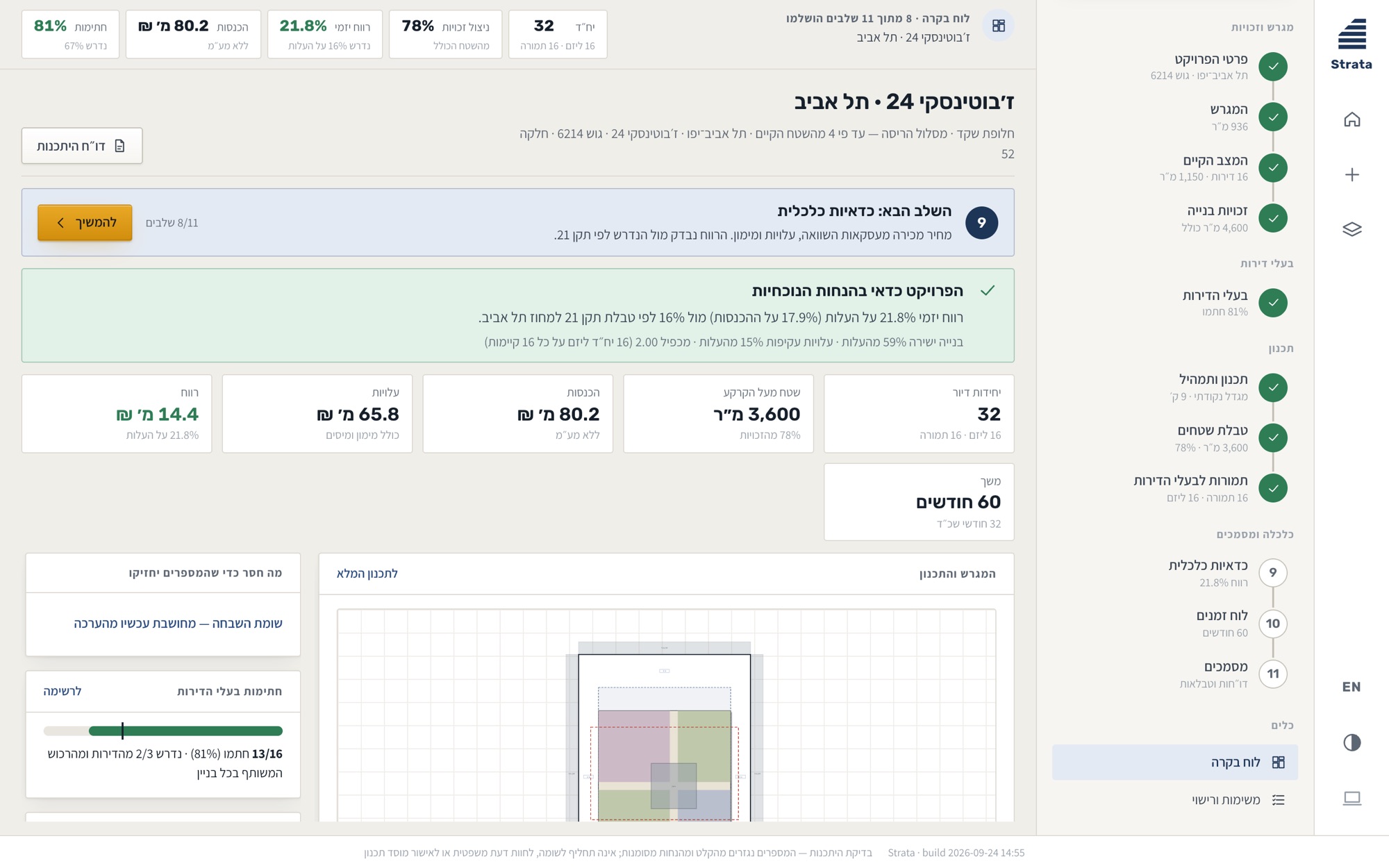
Task: Open the 'זכויות בנייה' step check icon
Action: (x=1273, y=218)
